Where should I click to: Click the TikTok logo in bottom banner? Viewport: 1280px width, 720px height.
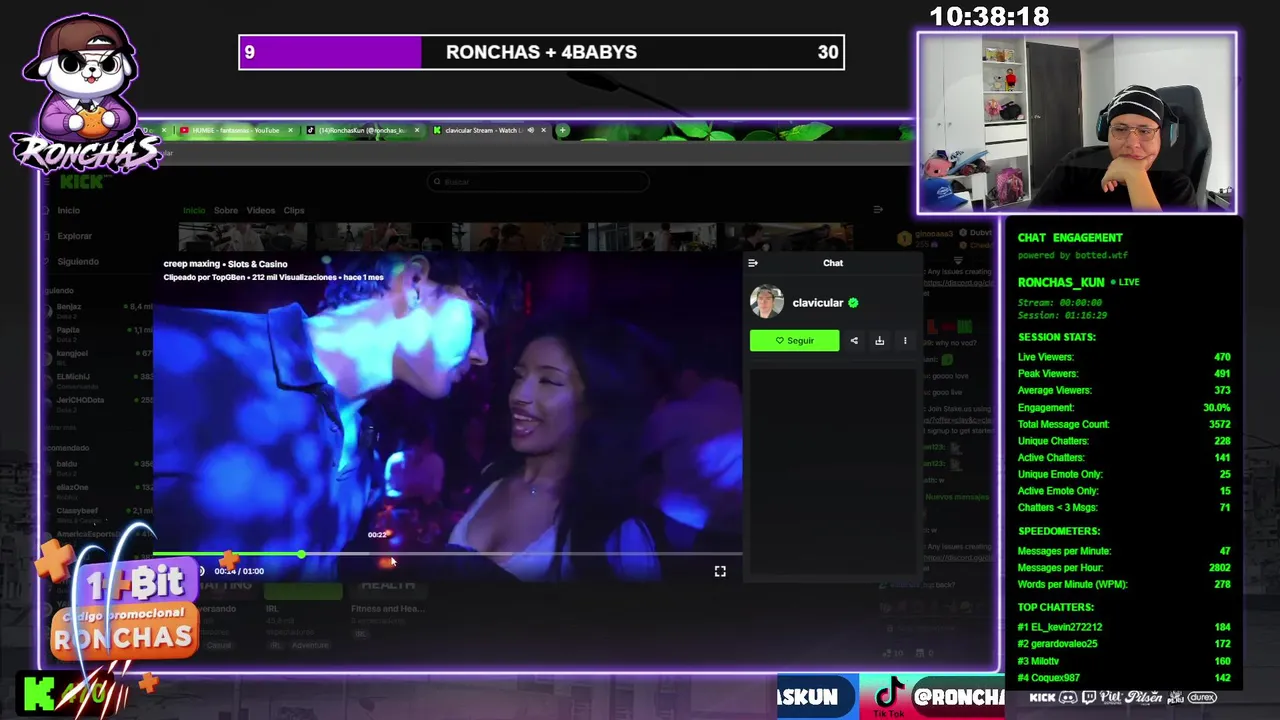point(889,695)
